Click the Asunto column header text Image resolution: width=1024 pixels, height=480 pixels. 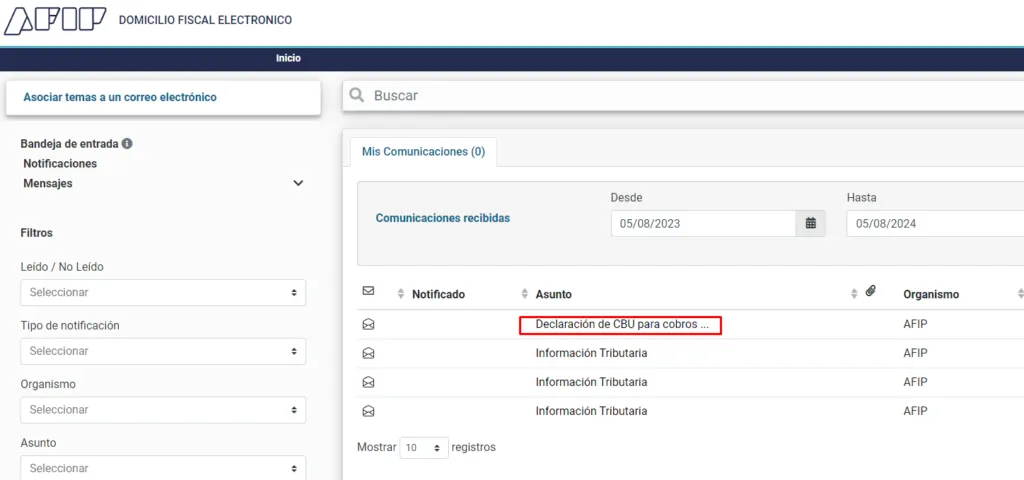coord(554,295)
